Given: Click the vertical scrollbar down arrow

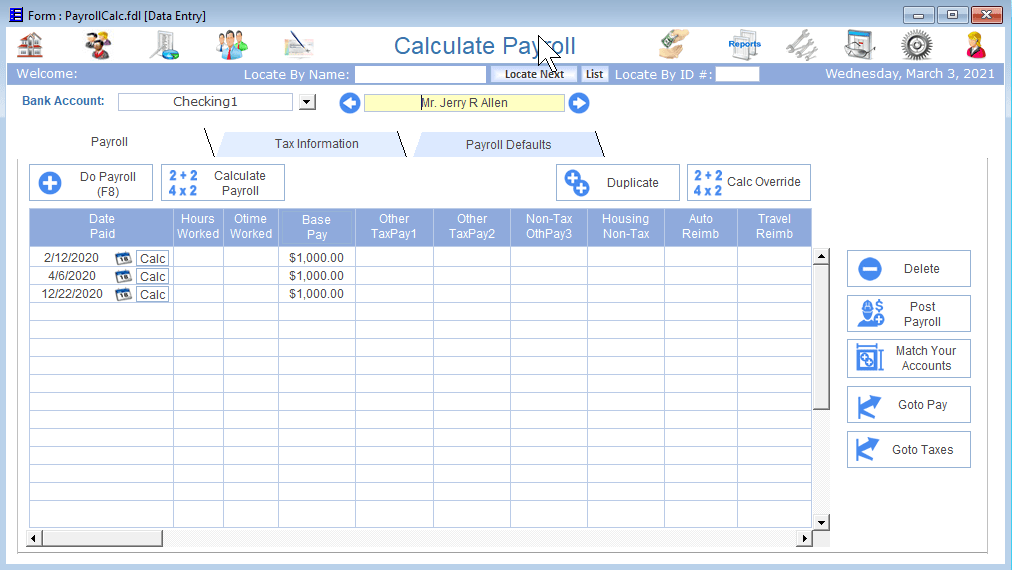Looking at the screenshot, I should click(x=821, y=522).
